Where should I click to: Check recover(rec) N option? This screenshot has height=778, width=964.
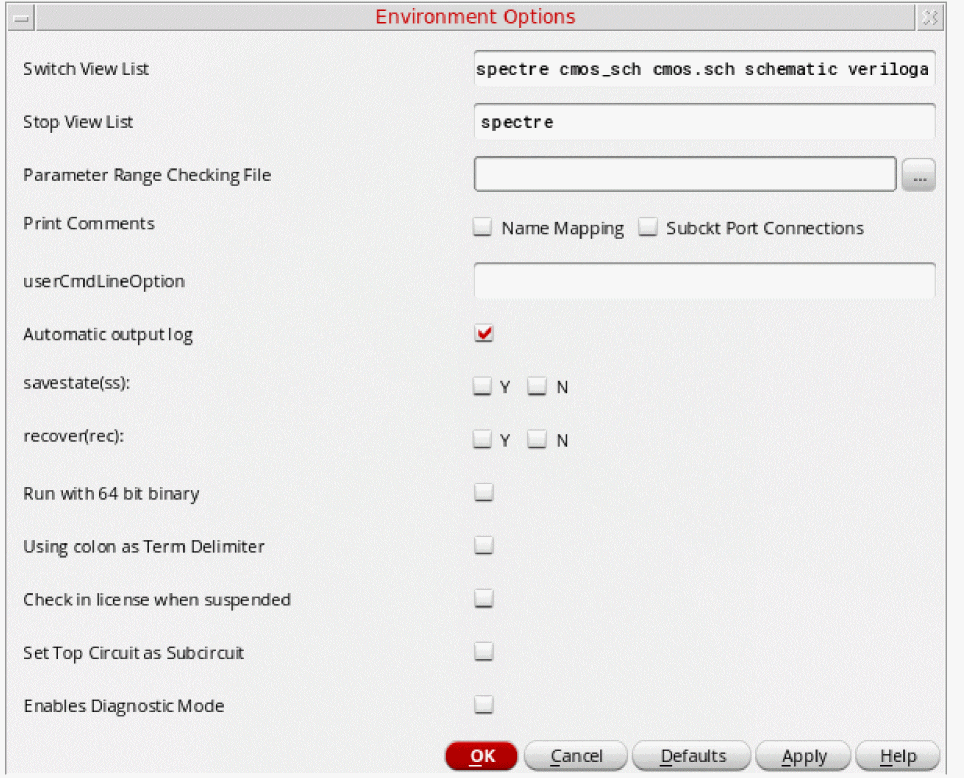[537, 439]
